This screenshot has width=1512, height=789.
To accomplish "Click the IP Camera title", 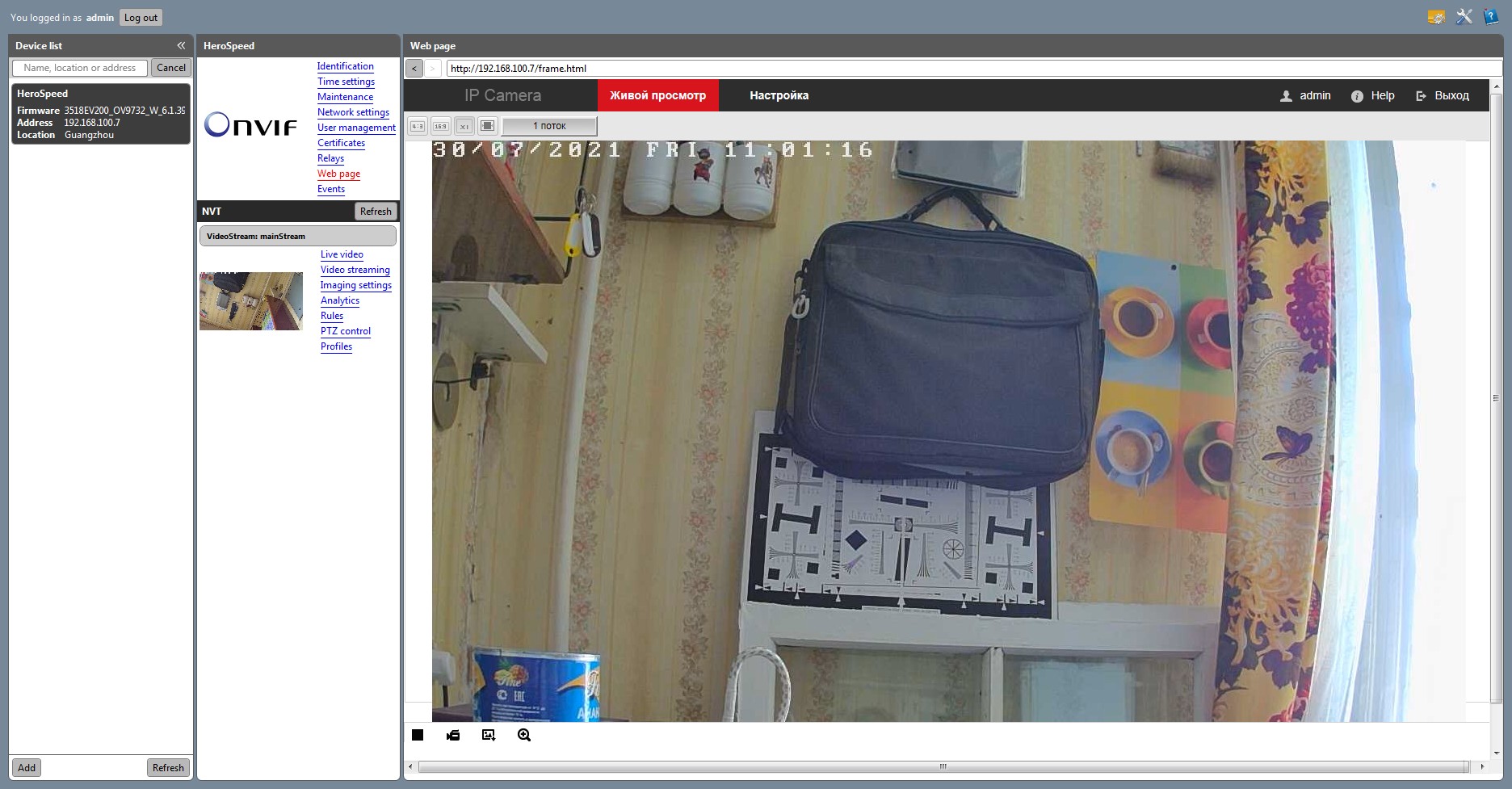I will coord(502,95).
